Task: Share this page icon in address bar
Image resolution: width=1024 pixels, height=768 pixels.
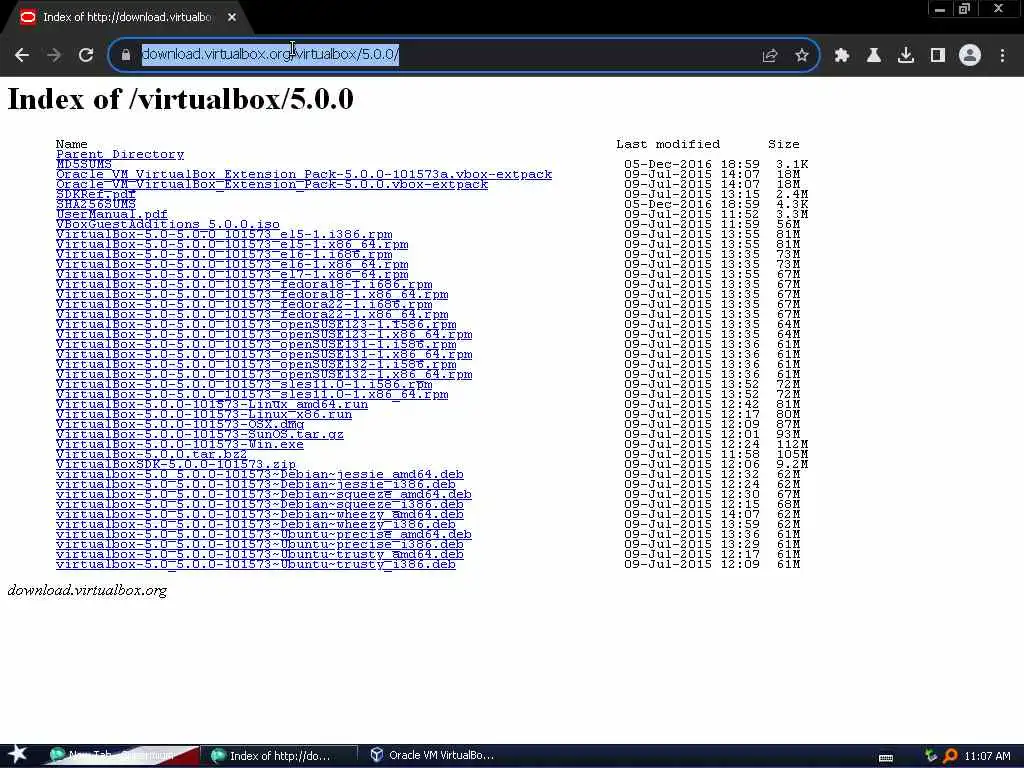Action: click(770, 56)
